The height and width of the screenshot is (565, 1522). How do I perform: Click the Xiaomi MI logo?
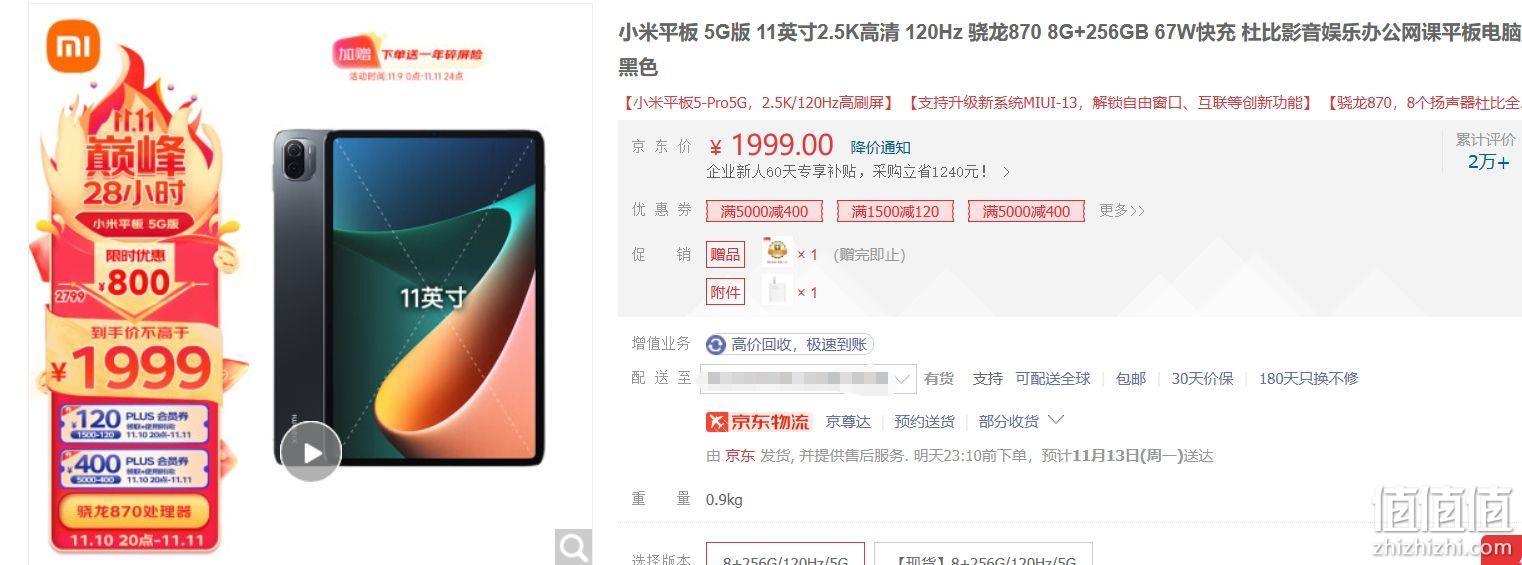(x=73, y=47)
